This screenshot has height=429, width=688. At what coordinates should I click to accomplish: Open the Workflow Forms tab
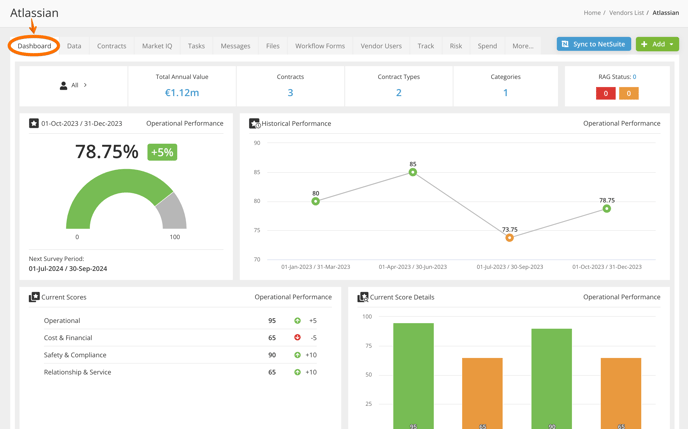(x=320, y=46)
